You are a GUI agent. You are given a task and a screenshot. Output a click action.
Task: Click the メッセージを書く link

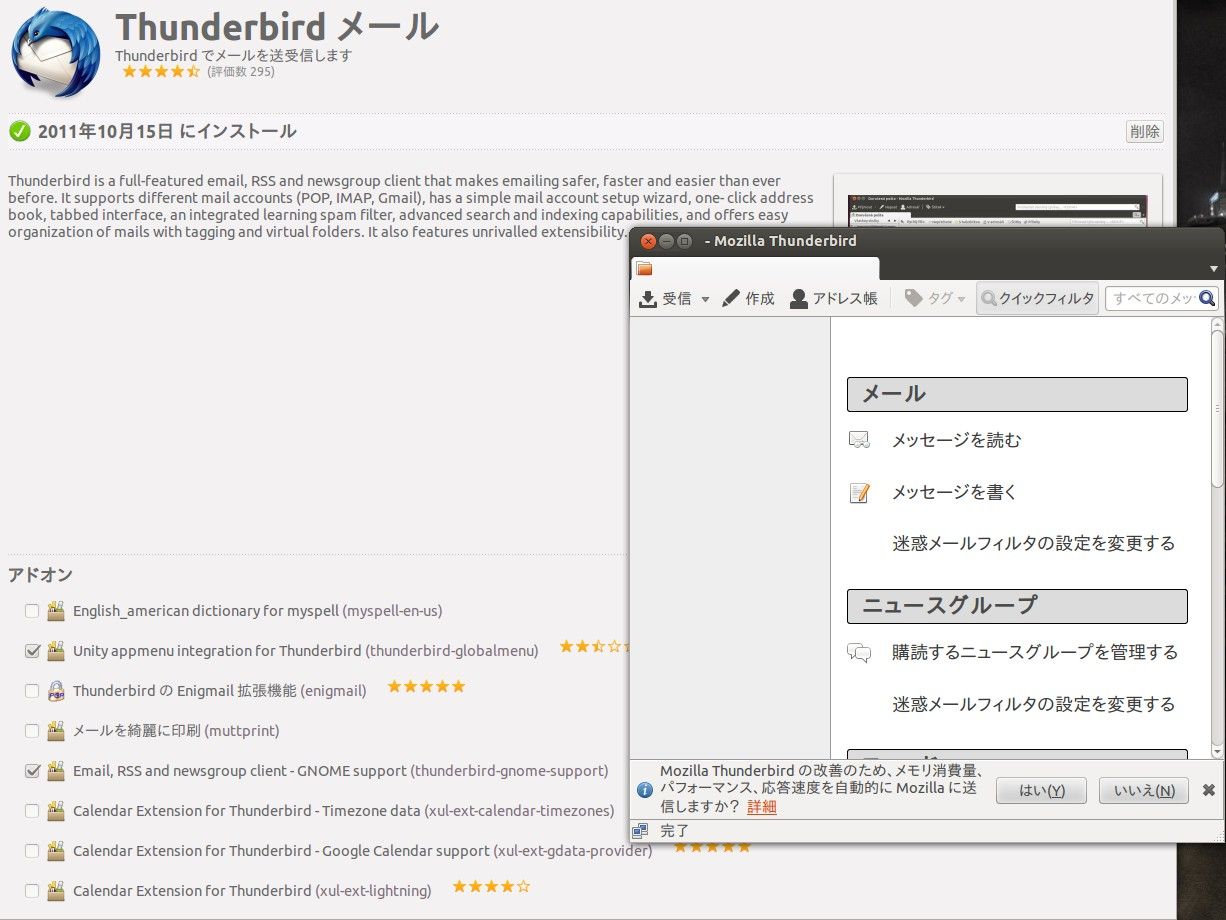click(x=955, y=492)
